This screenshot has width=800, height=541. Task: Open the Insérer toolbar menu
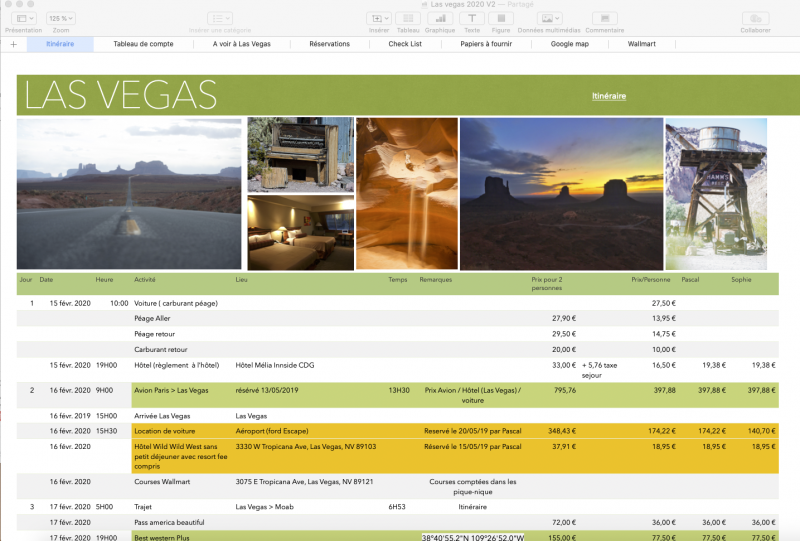point(379,19)
